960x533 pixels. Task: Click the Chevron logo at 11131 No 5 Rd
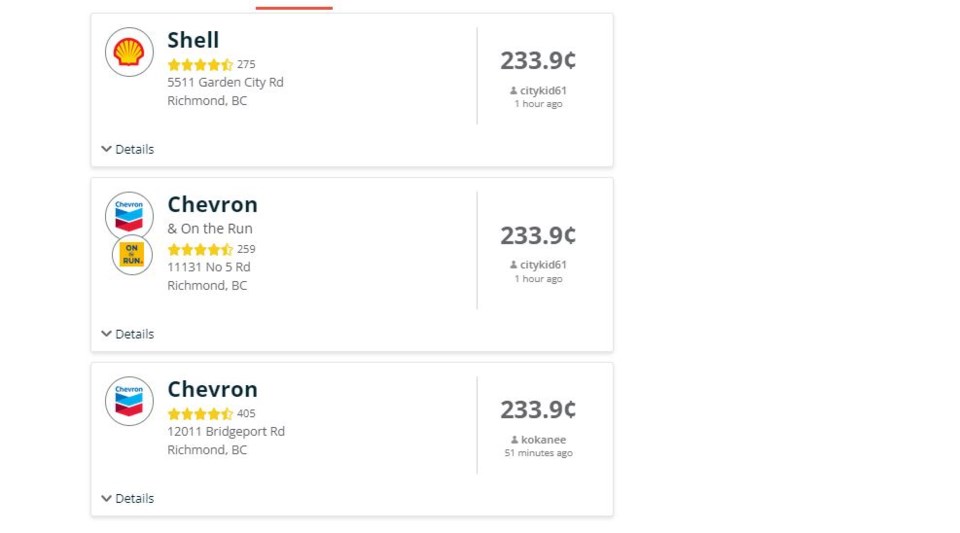pos(129,216)
